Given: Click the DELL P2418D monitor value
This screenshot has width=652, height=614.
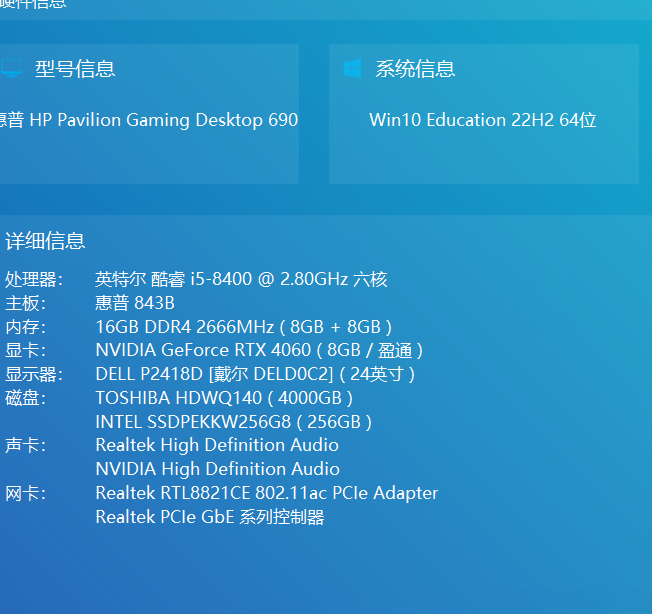Looking at the screenshot, I should pyautogui.click(x=255, y=375).
